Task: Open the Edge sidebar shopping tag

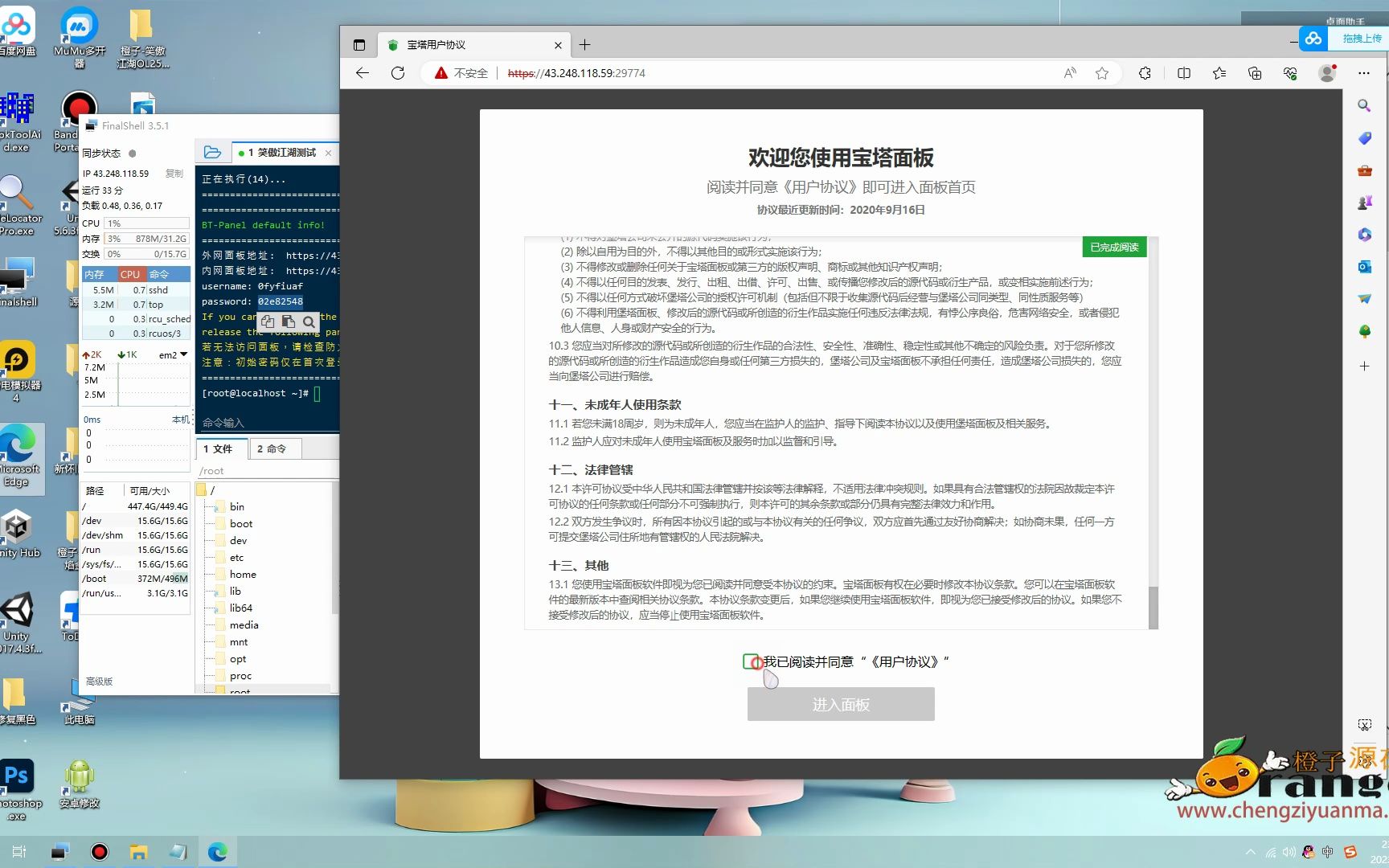Action: (x=1364, y=138)
